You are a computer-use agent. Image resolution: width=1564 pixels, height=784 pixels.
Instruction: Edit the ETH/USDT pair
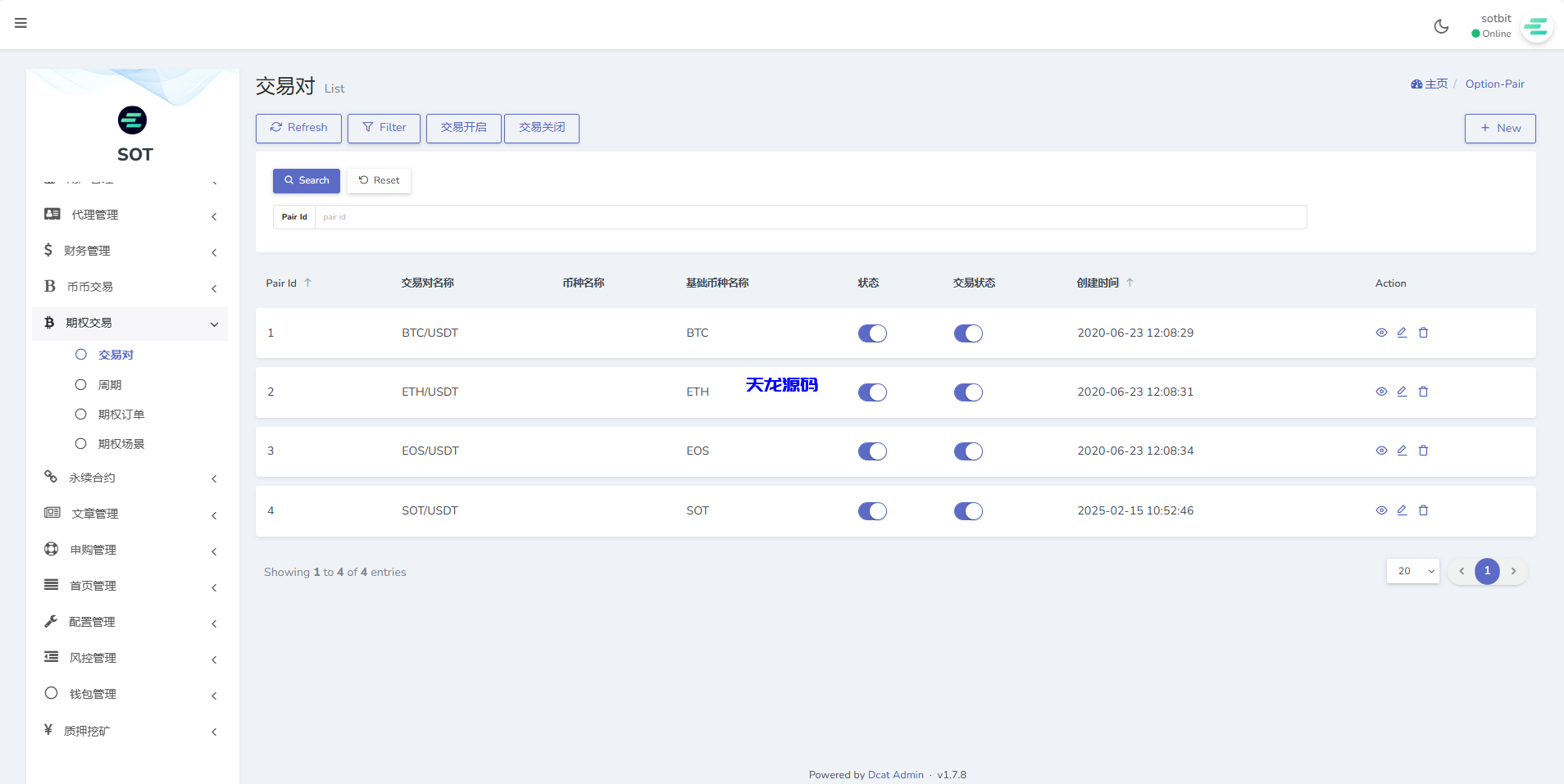click(x=1402, y=392)
